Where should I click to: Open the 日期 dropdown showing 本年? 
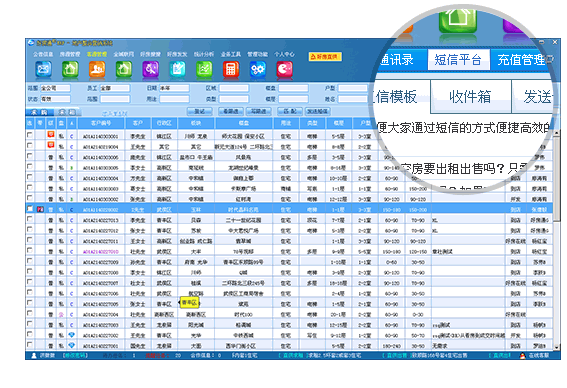pyautogui.click(x=174, y=88)
